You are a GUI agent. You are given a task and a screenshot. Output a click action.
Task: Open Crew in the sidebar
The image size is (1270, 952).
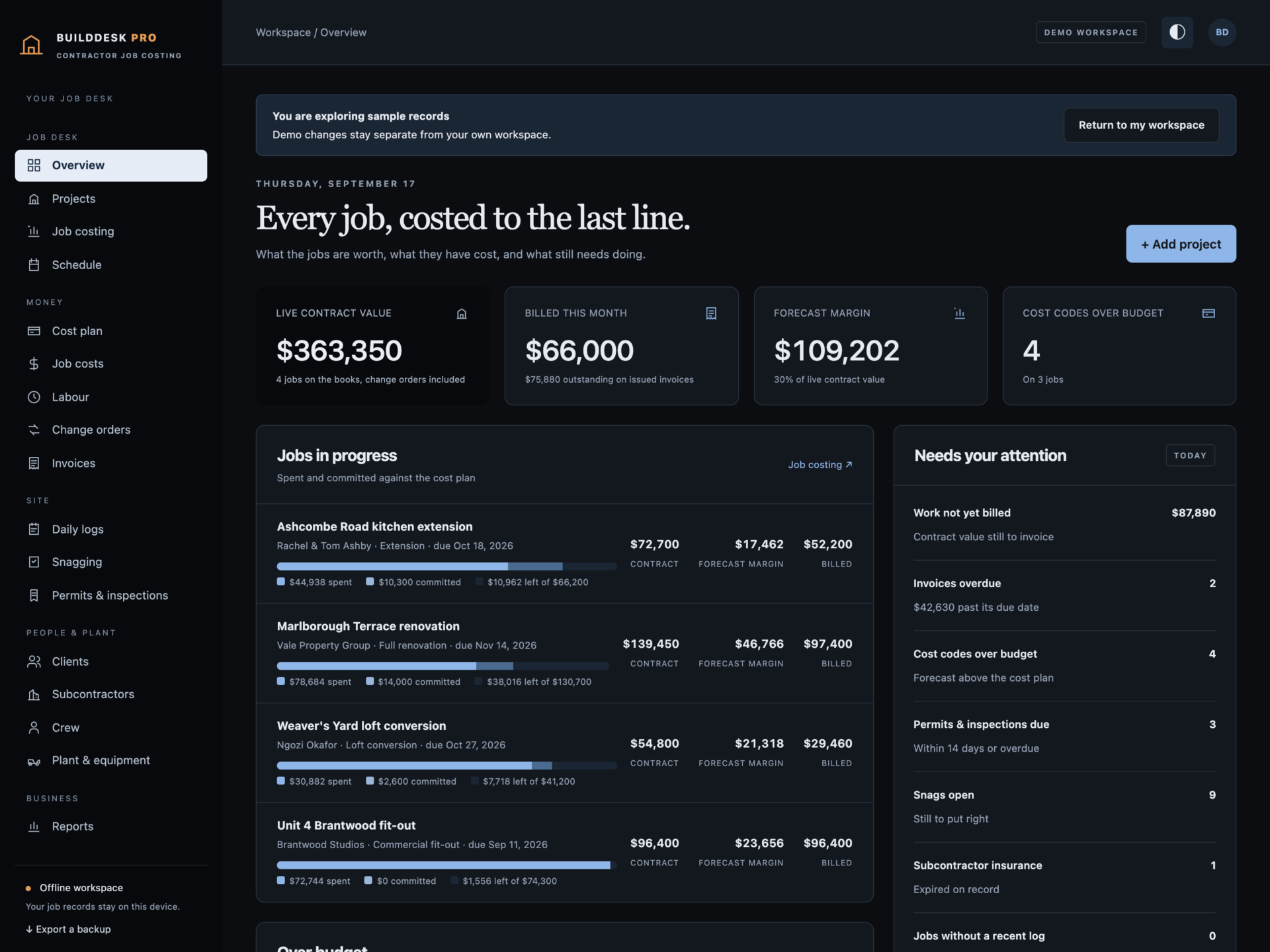point(111,728)
